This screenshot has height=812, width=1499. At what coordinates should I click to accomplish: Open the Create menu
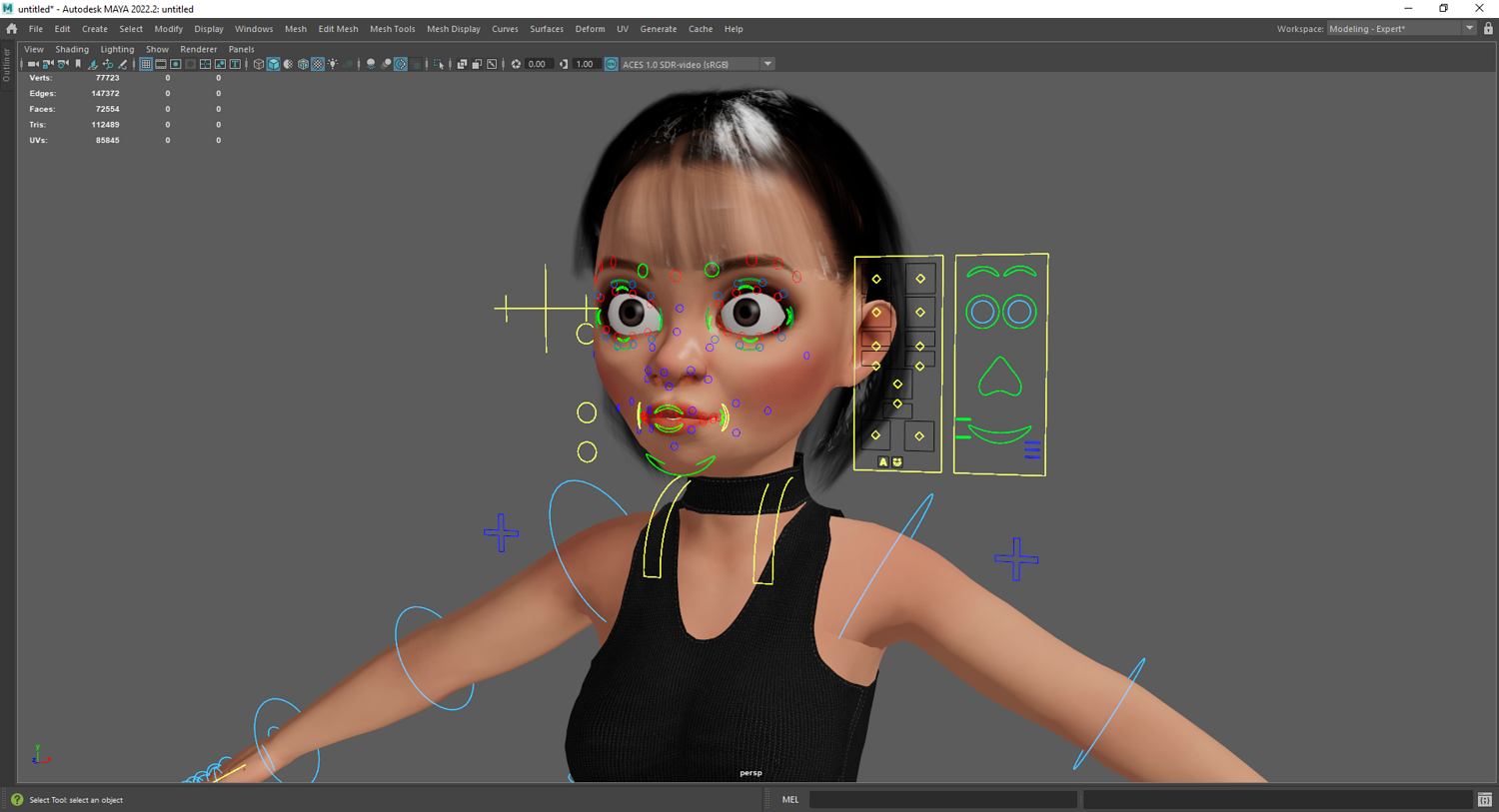[95, 29]
